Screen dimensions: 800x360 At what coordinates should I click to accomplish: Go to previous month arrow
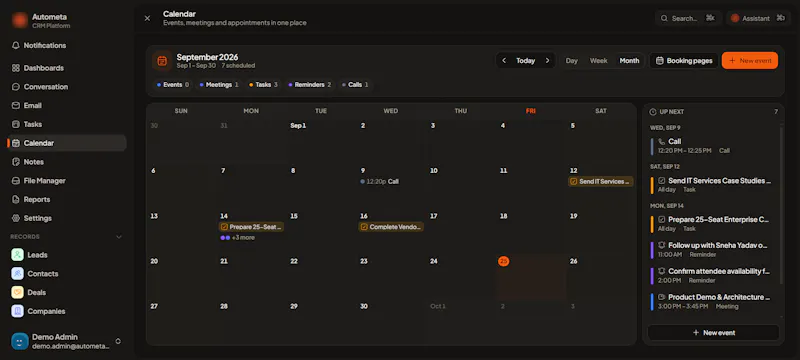point(504,61)
